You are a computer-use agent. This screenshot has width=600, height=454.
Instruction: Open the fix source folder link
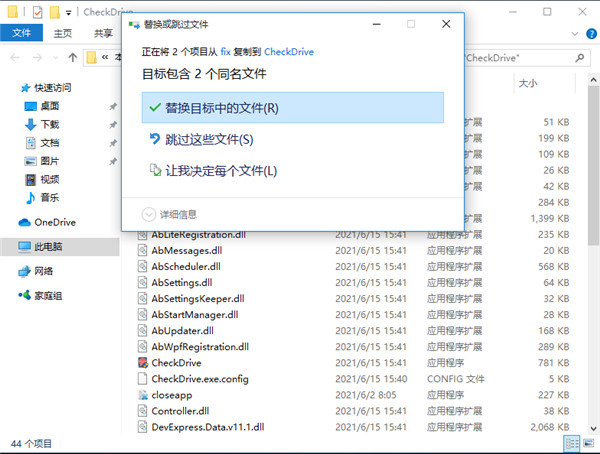pos(225,52)
